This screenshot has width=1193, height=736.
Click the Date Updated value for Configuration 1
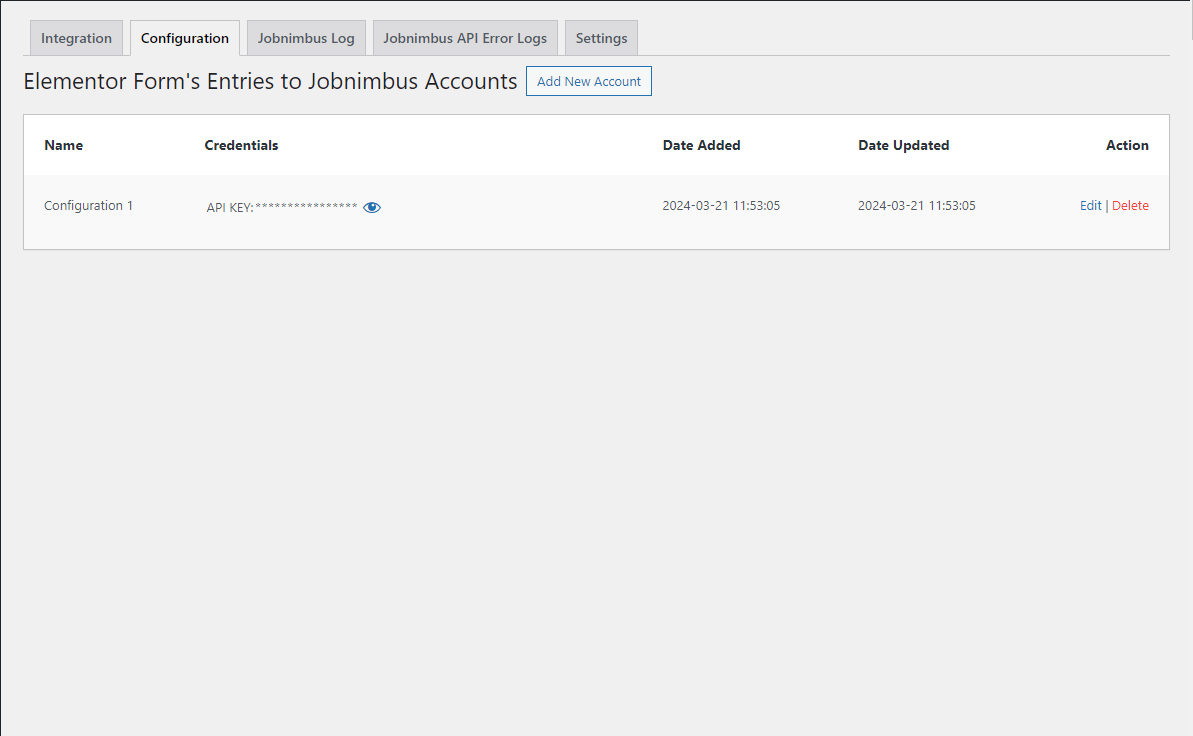[916, 206]
